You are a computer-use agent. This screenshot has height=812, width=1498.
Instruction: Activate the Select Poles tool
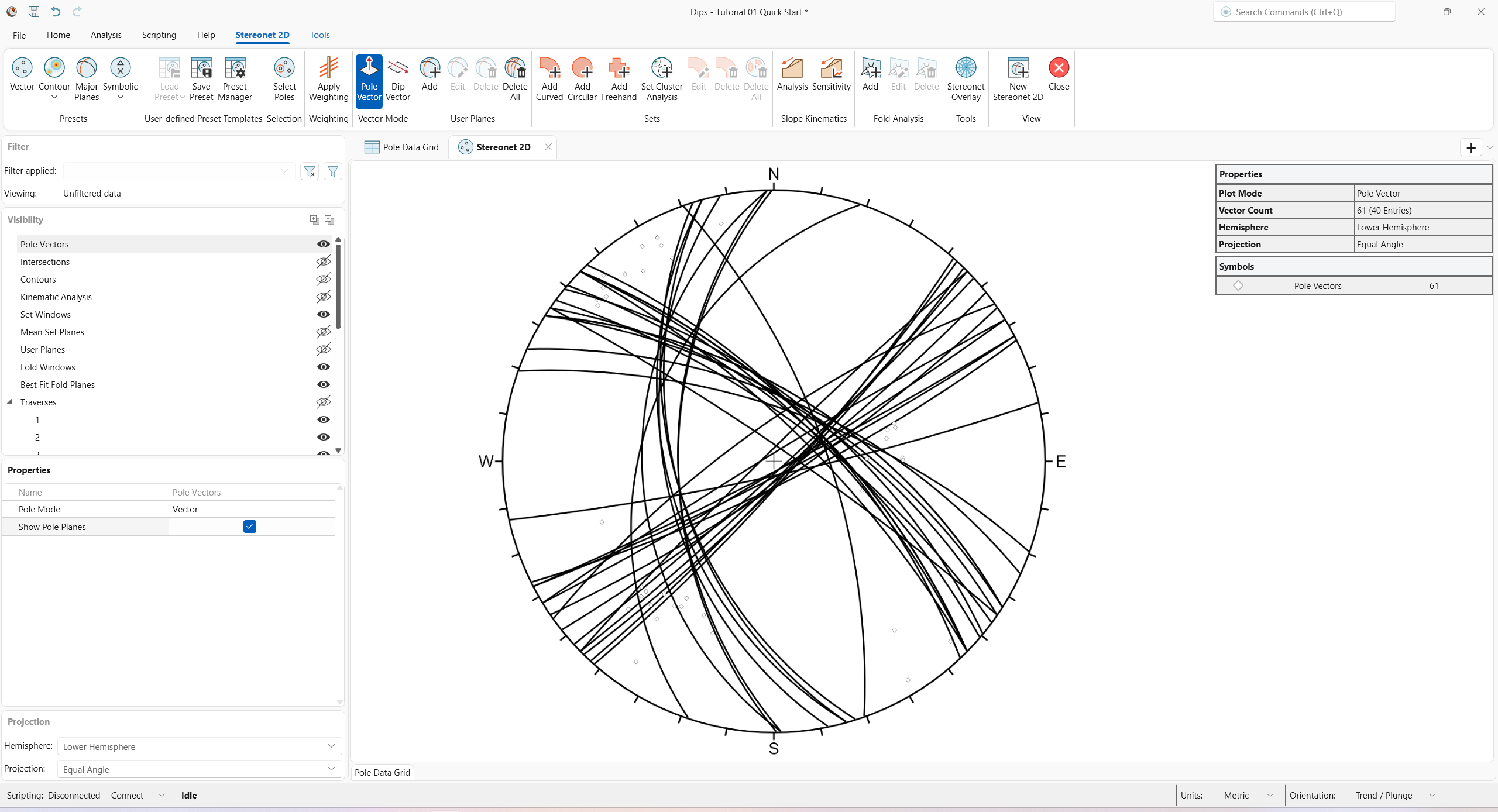tap(284, 79)
